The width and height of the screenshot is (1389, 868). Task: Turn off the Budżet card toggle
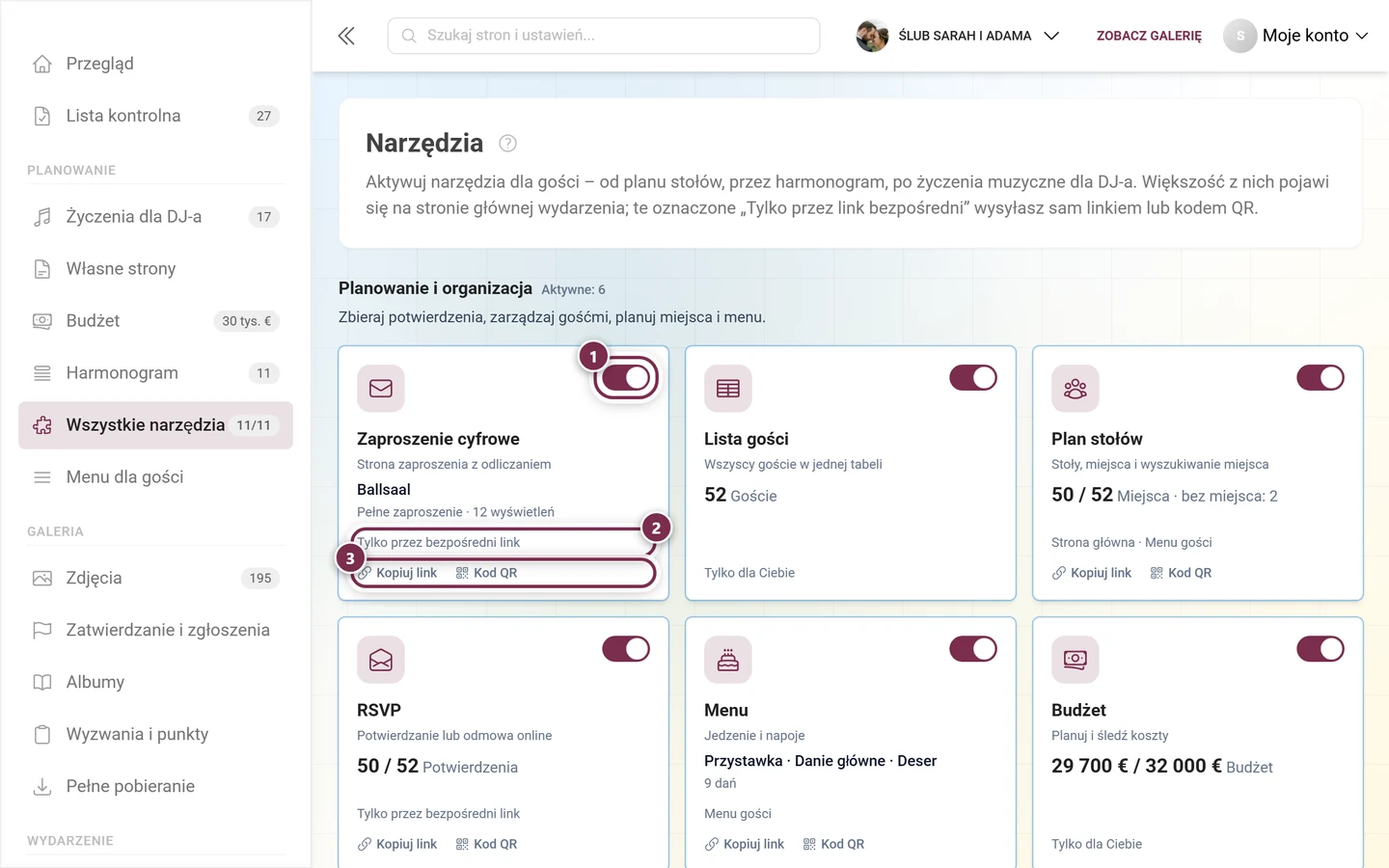(x=1321, y=649)
